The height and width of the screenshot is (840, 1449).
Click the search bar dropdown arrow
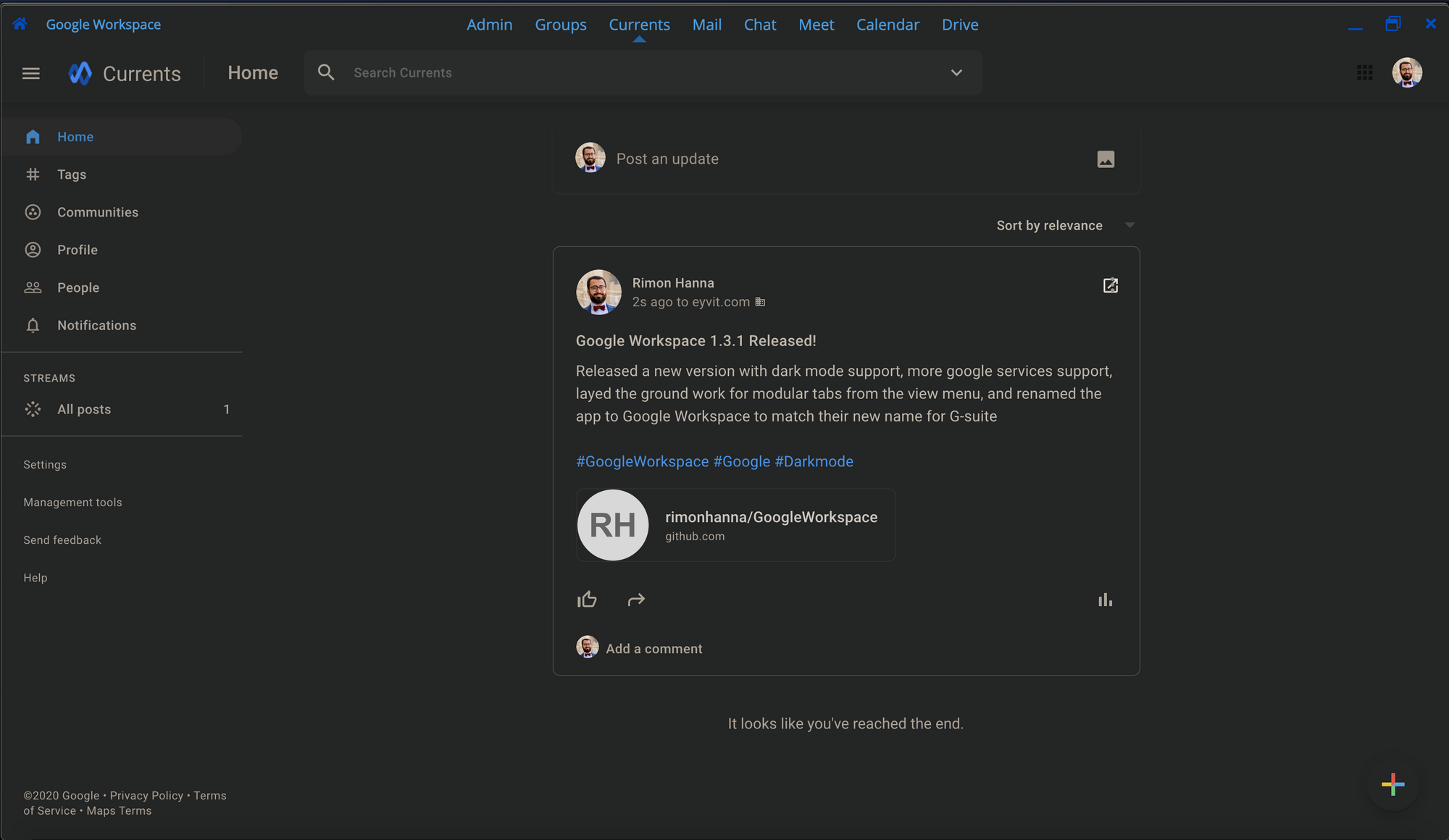click(956, 70)
